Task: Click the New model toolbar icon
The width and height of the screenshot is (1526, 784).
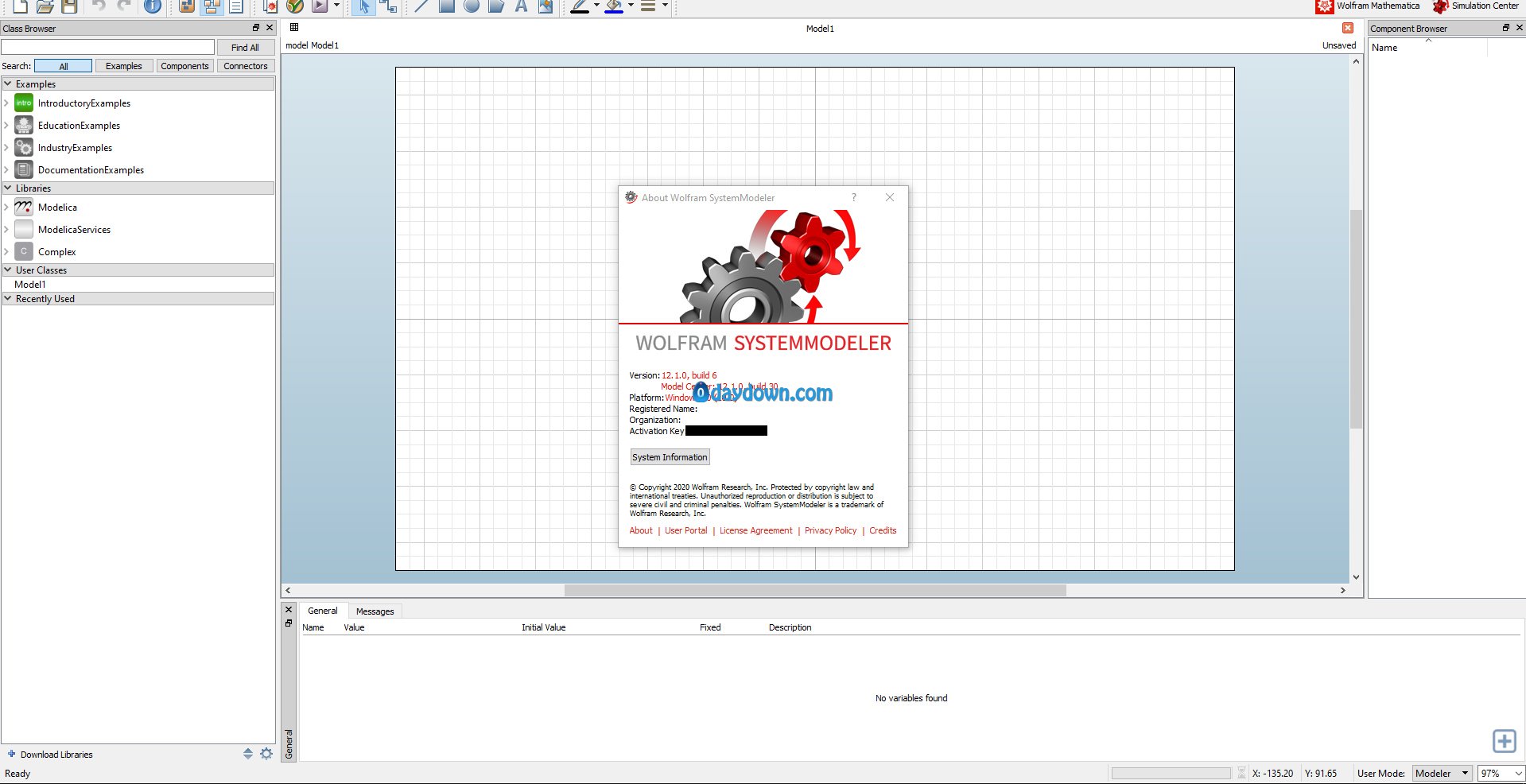Action: pyautogui.click(x=21, y=6)
